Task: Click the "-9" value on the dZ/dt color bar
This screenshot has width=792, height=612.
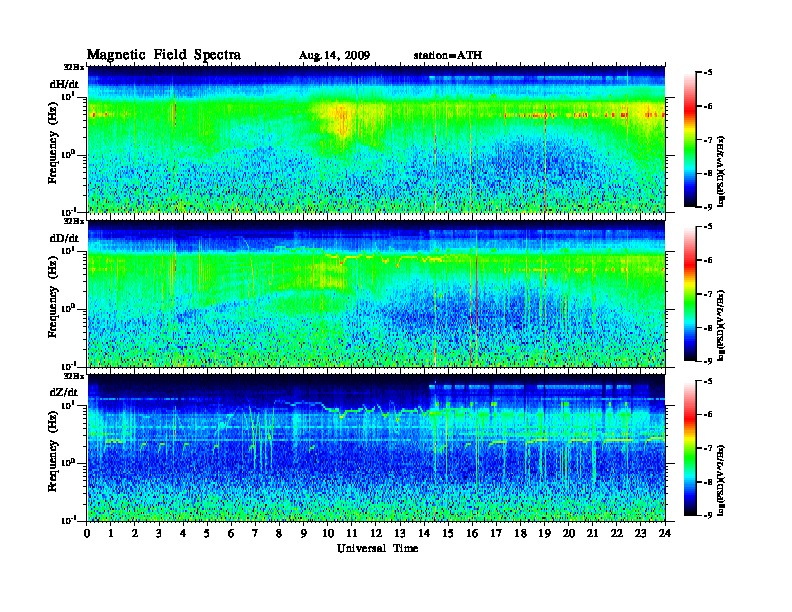Action: 709,515
